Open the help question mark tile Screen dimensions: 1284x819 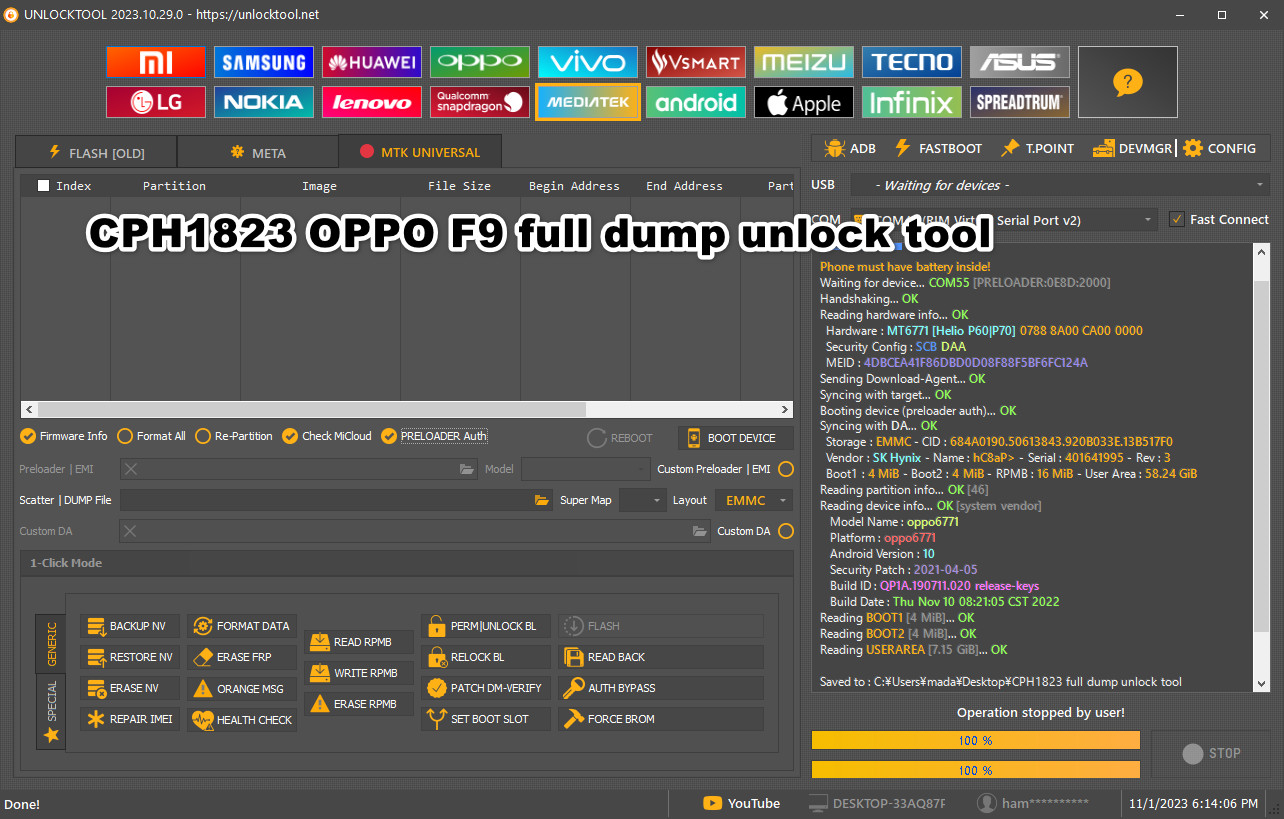tap(1127, 82)
